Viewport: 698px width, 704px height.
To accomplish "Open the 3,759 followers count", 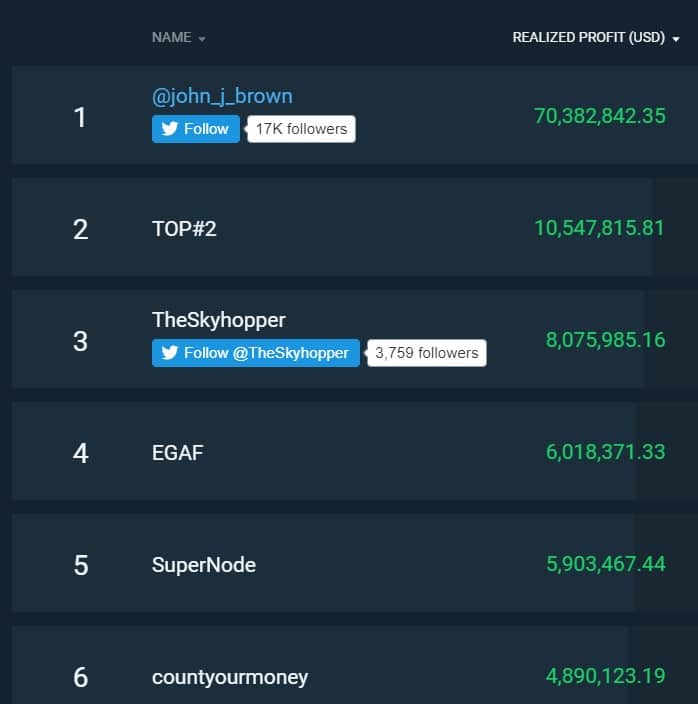I will click(x=427, y=353).
